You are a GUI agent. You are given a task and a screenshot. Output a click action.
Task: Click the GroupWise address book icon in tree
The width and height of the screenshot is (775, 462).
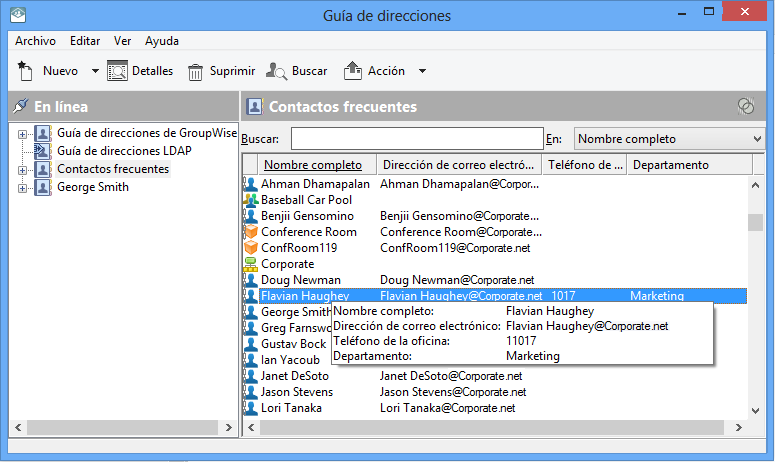click(x=43, y=133)
